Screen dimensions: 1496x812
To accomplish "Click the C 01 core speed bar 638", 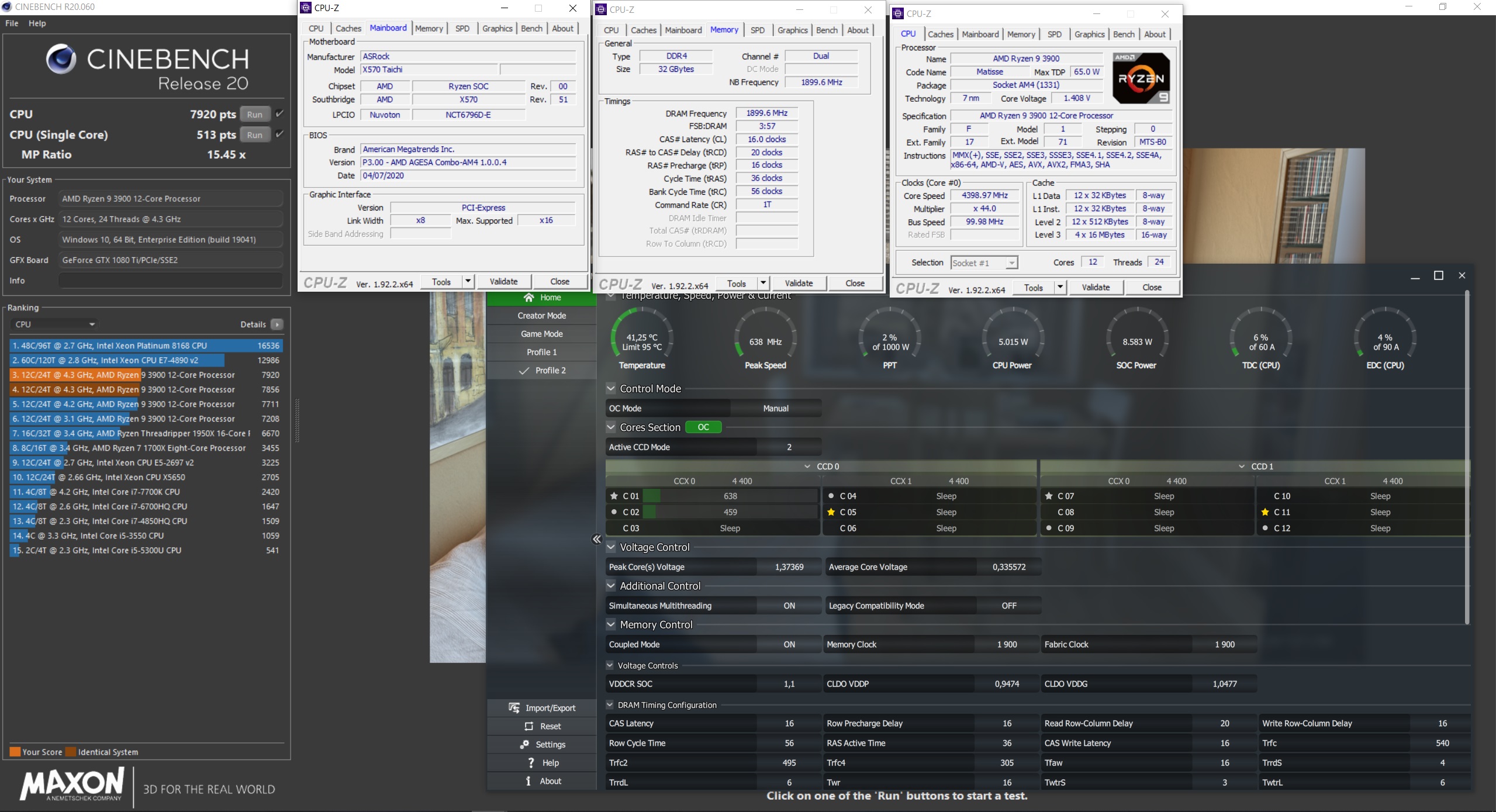I will (x=730, y=496).
